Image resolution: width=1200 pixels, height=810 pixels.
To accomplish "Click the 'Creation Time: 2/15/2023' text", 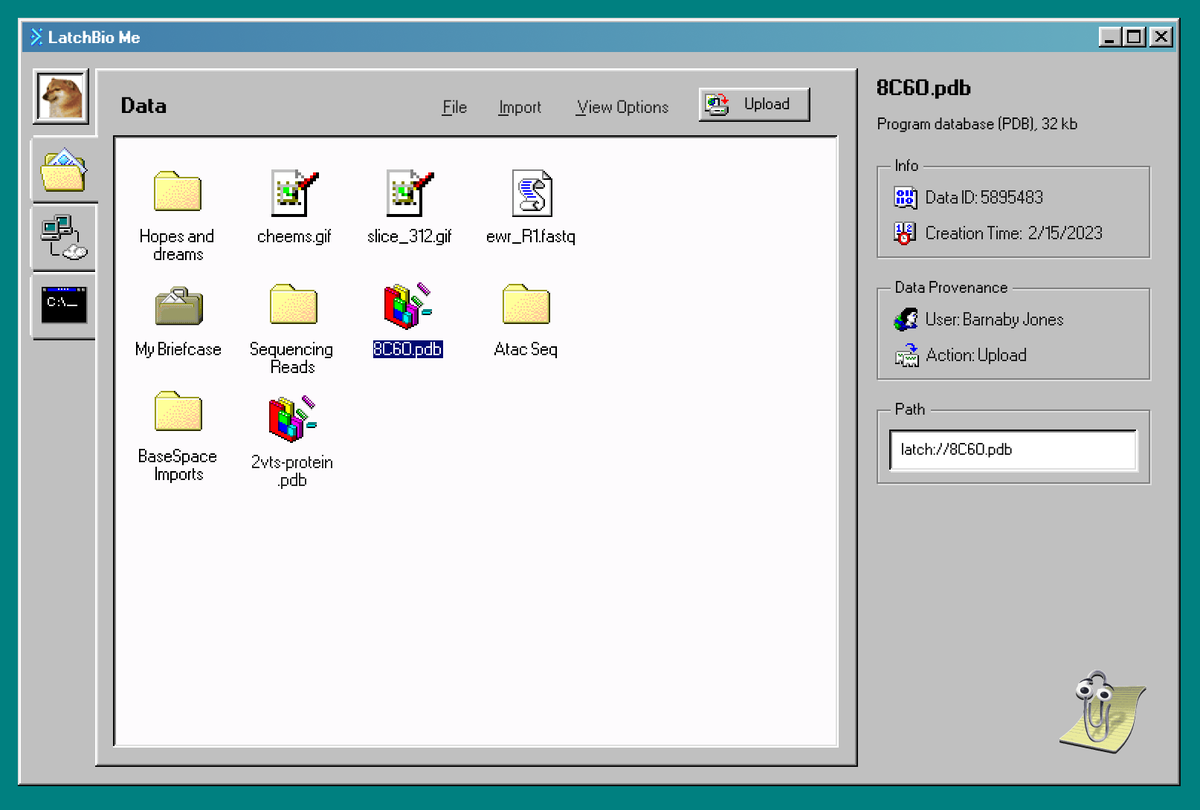I will tap(1014, 233).
